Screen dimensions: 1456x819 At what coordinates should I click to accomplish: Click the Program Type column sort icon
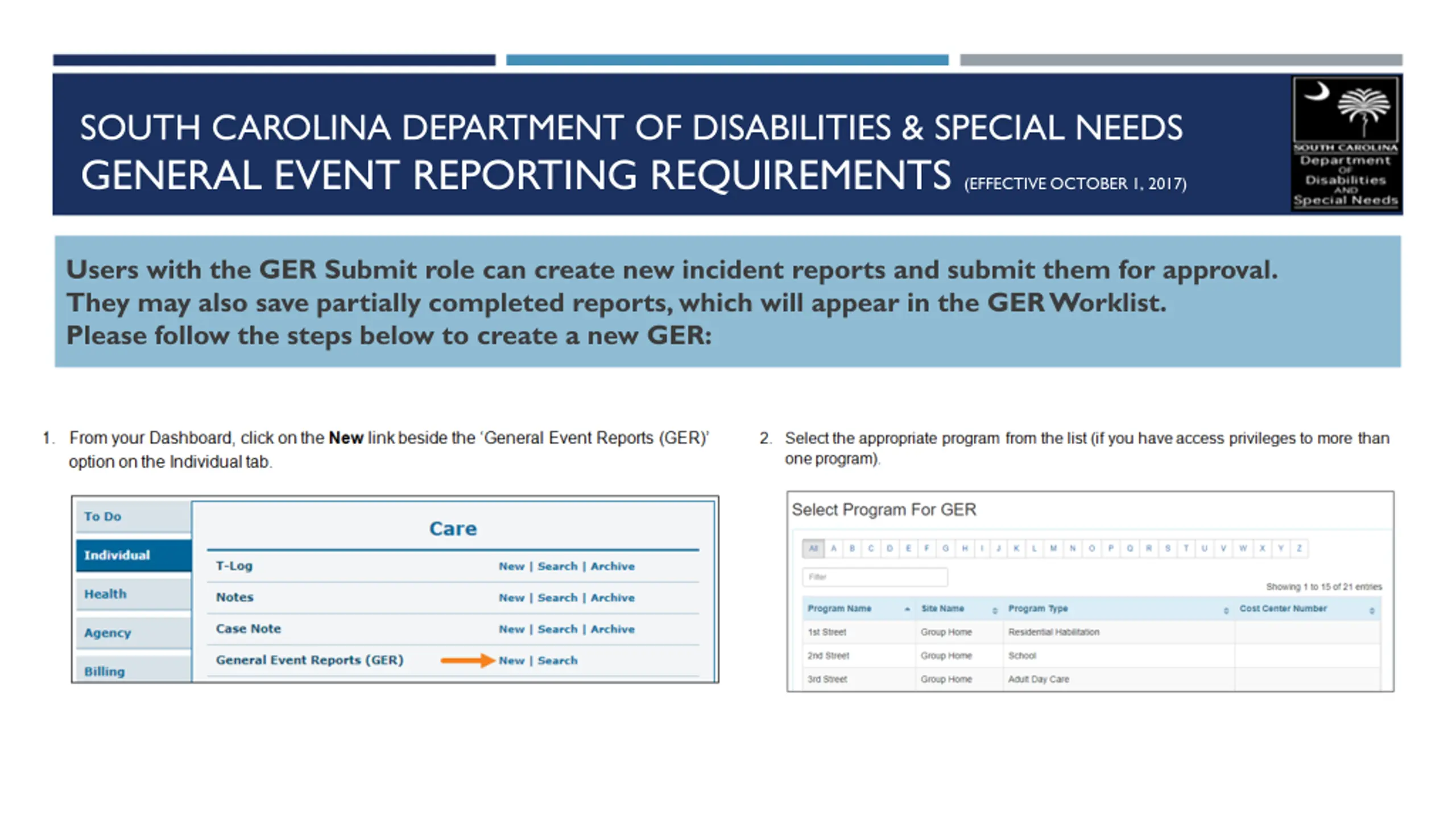point(1226,610)
